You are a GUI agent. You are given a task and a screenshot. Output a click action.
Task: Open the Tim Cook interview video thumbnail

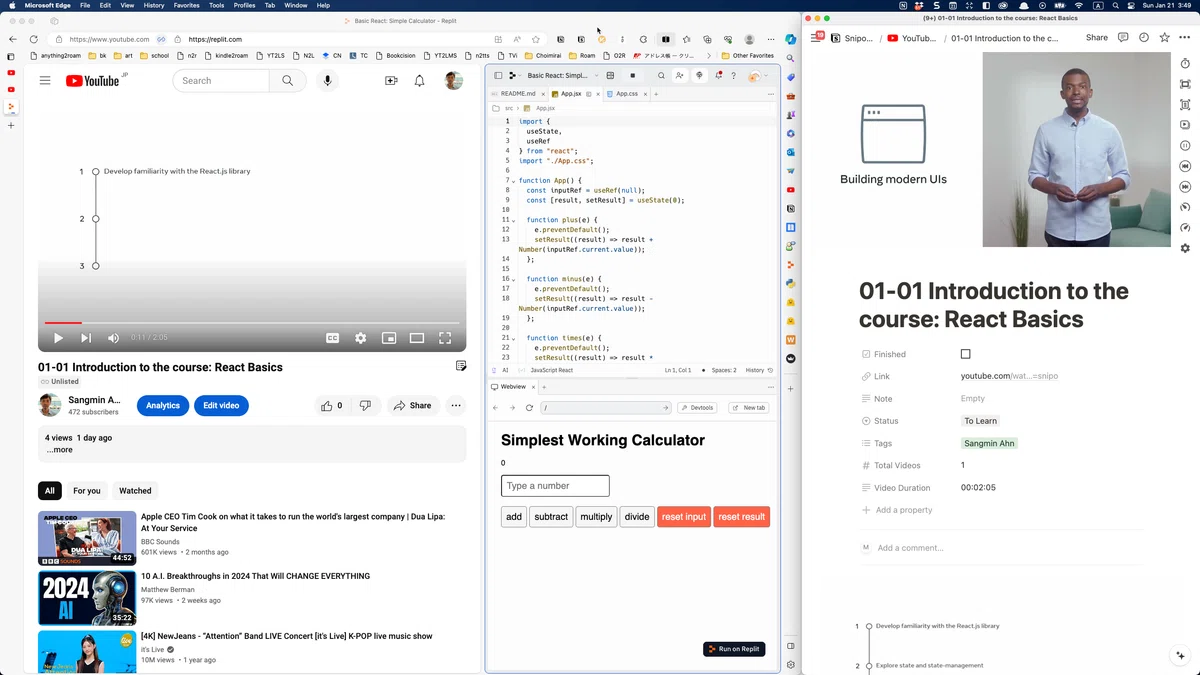coord(87,538)
